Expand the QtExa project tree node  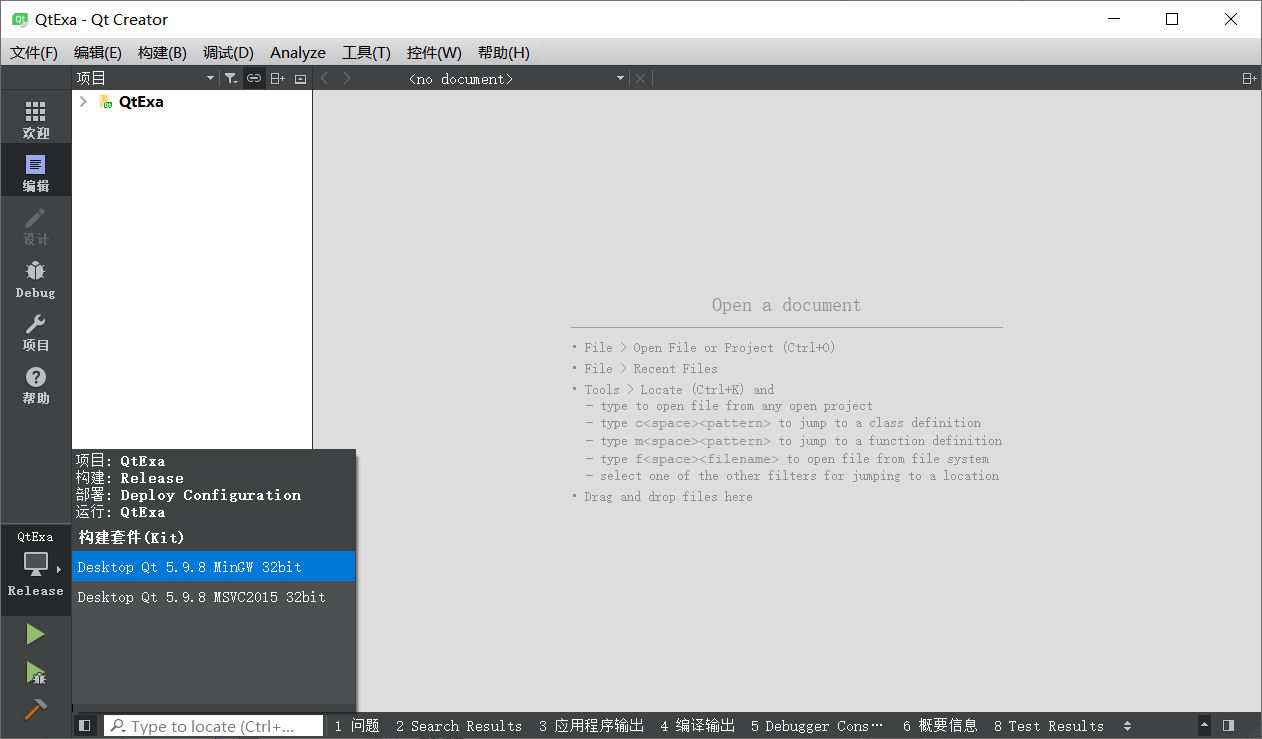pos(83,102)
